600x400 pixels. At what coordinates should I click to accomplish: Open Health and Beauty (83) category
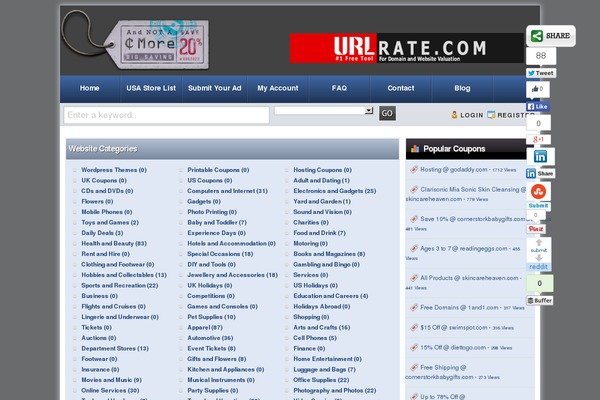click(114, 243)
